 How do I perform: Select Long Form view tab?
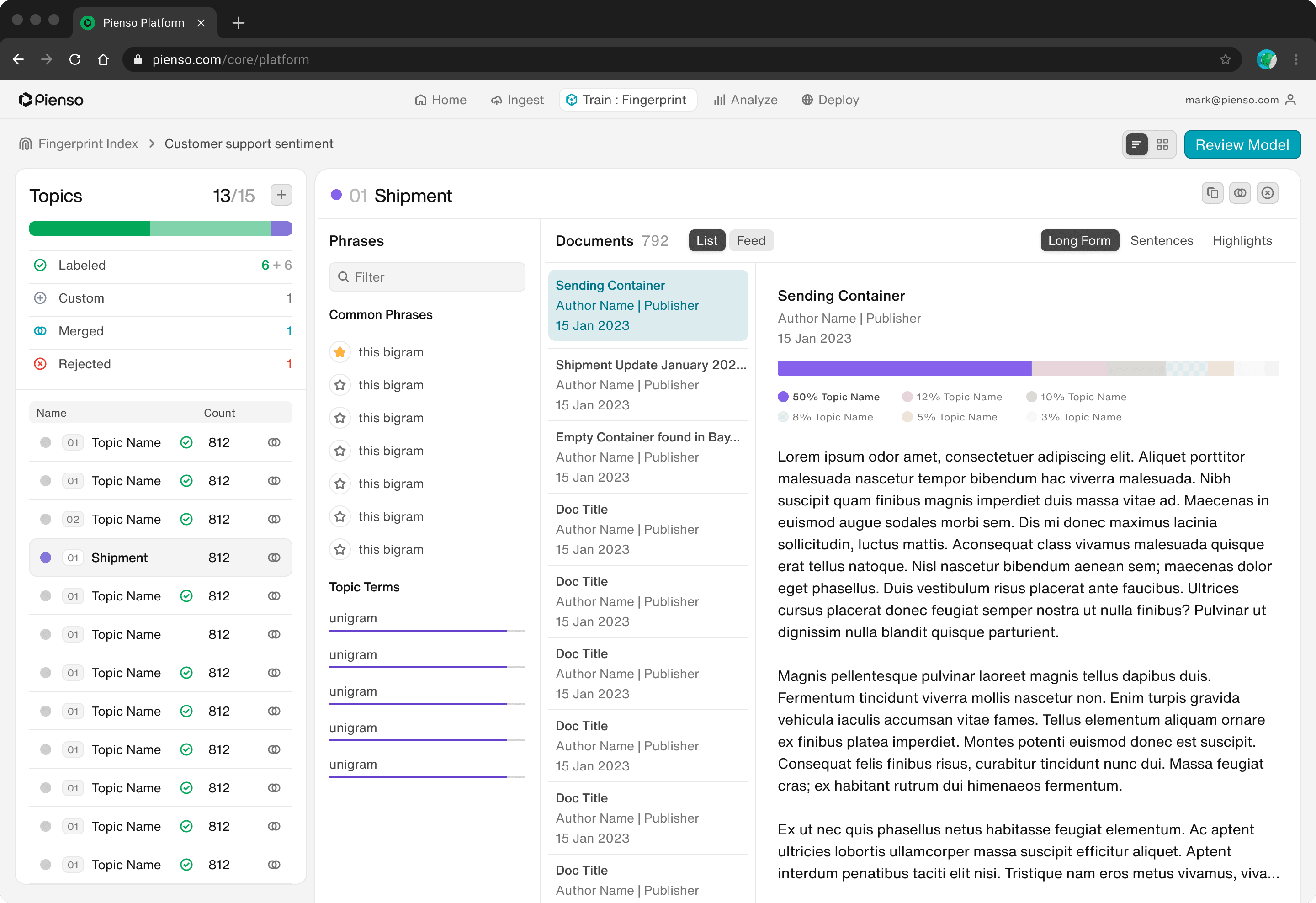[1079, 241]
